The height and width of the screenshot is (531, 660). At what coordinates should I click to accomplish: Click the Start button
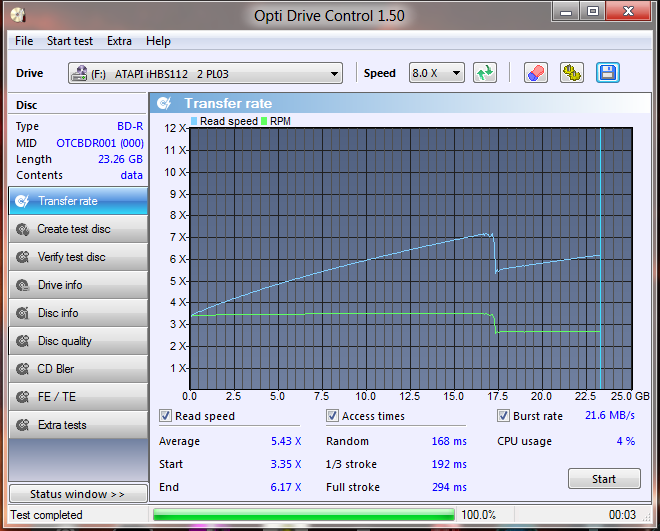pos(604,479)
